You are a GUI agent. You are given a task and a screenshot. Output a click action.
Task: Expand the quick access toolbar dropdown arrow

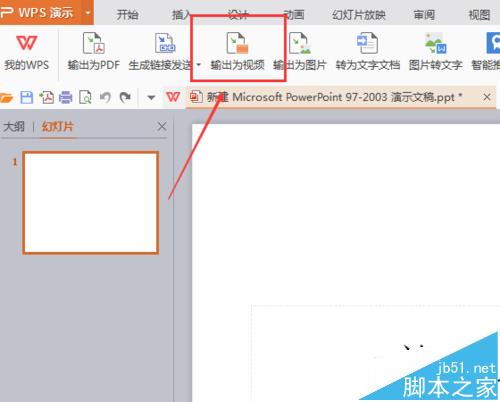(x=151, y=98)
